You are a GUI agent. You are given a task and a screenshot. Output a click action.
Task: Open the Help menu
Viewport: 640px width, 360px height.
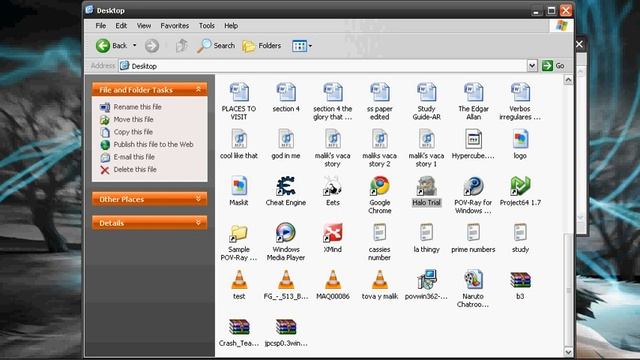(x=231, y=26)
